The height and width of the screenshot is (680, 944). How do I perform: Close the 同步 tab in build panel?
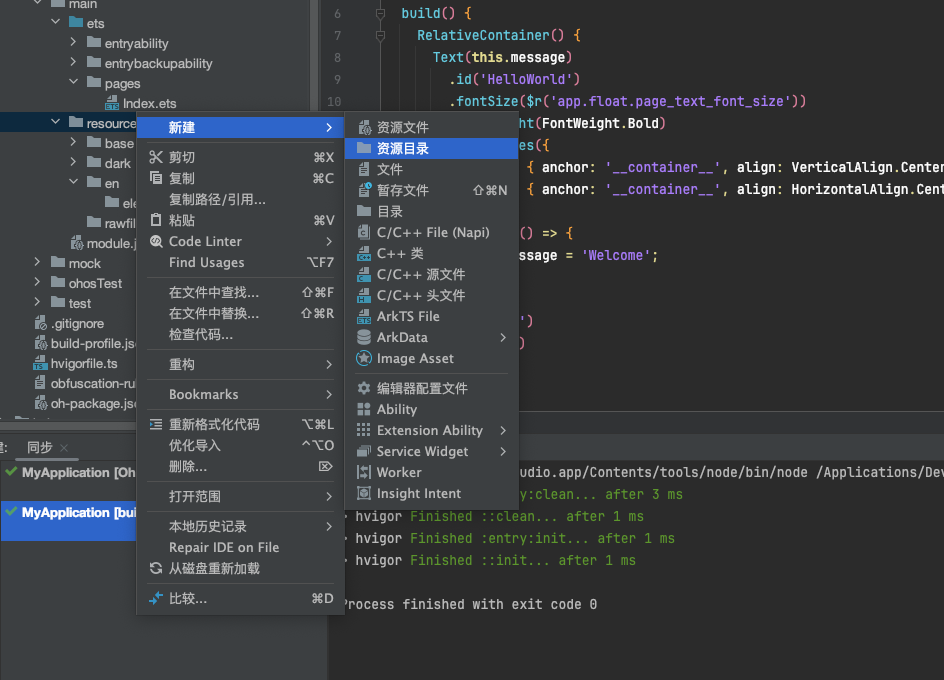click(x=64, y=448)
